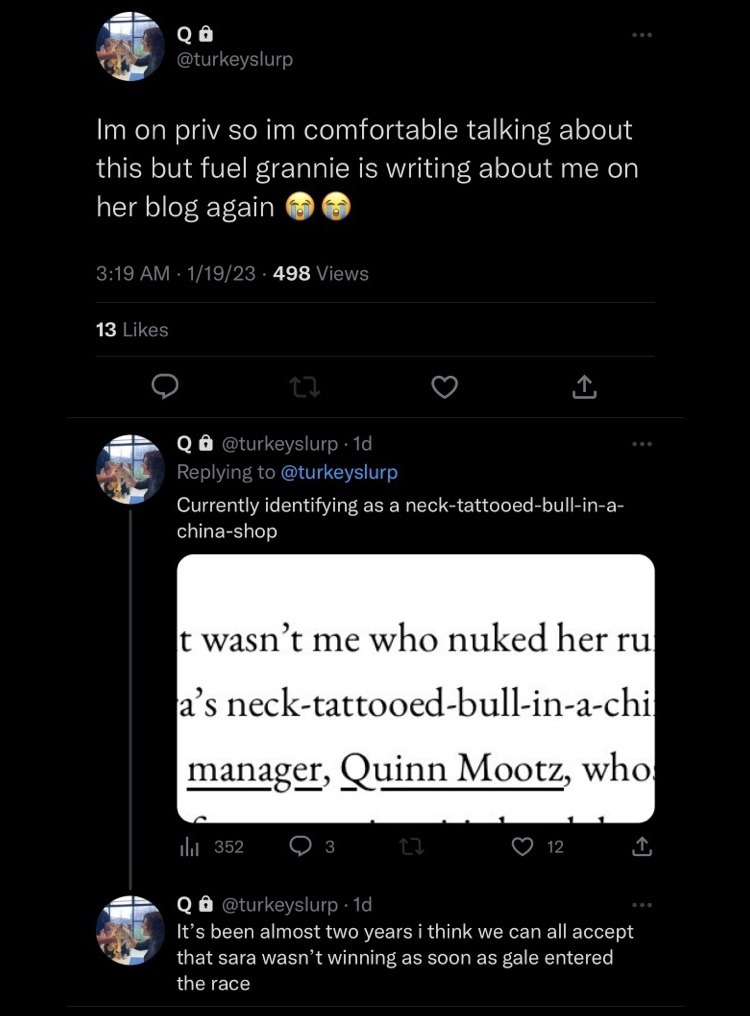The height and width of the screenshot is (1016, 750).
Task: Share the neck-tattooed-bull reply
Action: pyautogui.click(x=642, y=847)
